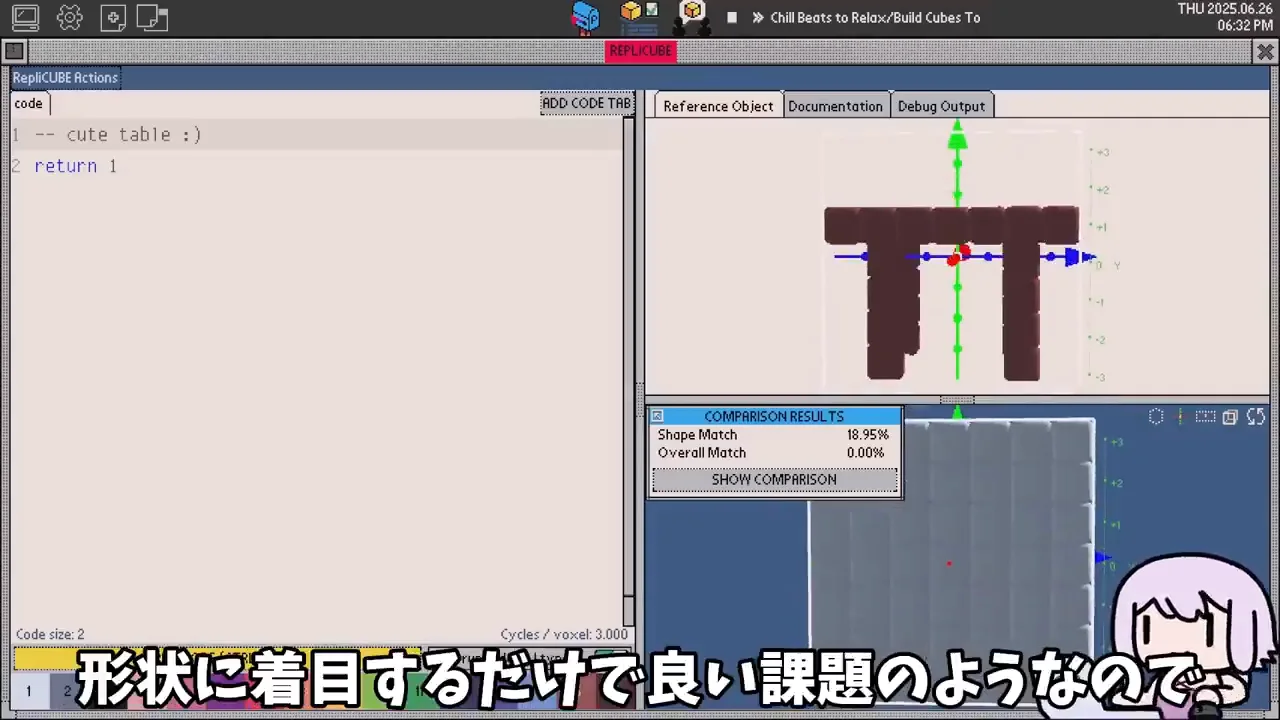
Task: Click the Overall Match 0.00% value
Action: click(865, 453)
